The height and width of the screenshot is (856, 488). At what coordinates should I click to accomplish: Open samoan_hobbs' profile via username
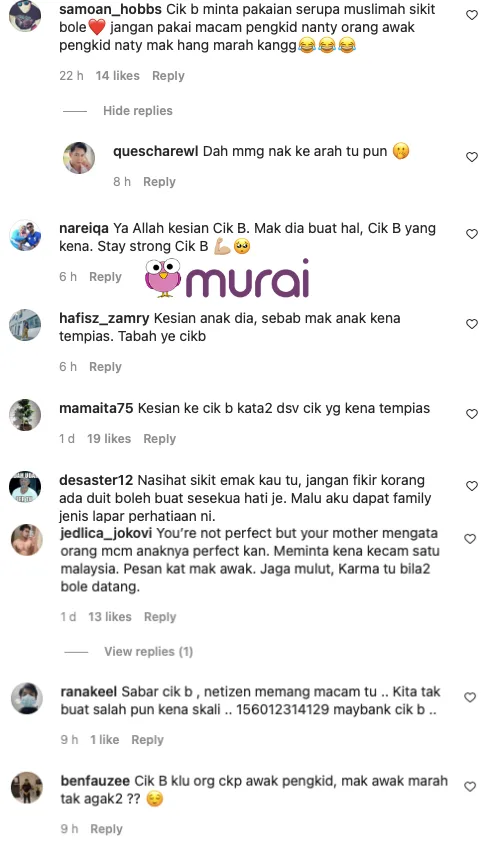click(110, 9)
